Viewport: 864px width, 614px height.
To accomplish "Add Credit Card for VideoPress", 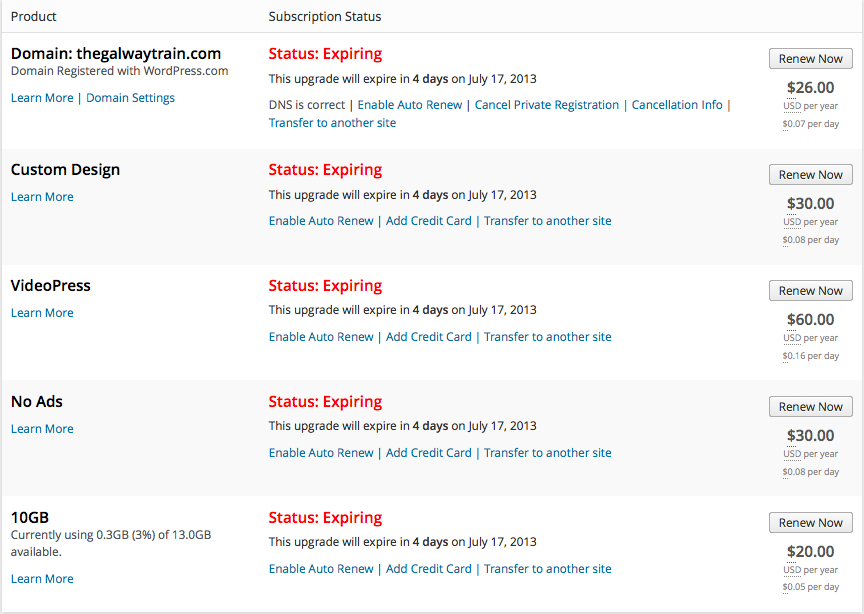I will (x=428, y=337).
